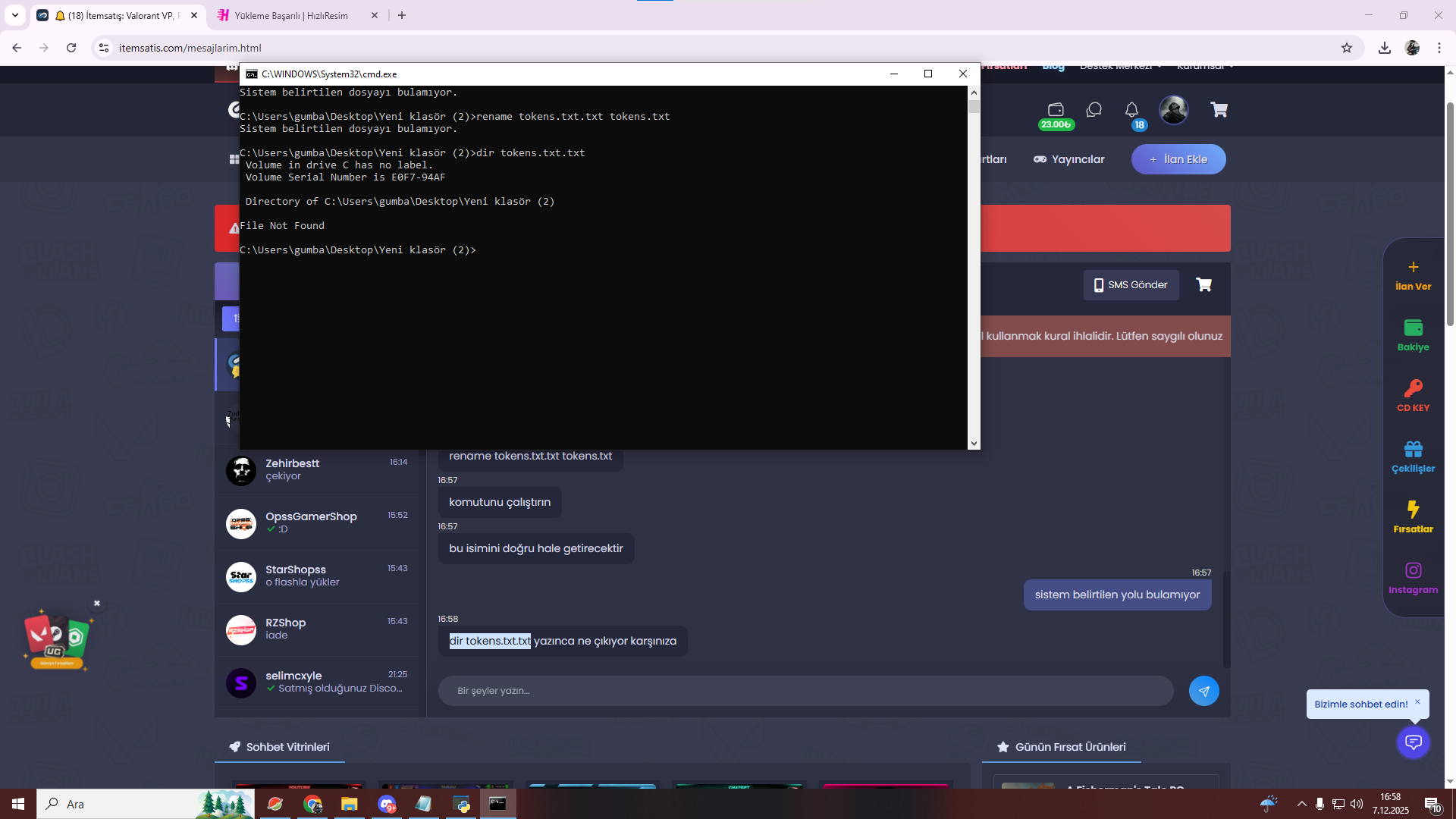Open Instagram link in the right sidebar

pyautogui.click(x=1413, y=579)
